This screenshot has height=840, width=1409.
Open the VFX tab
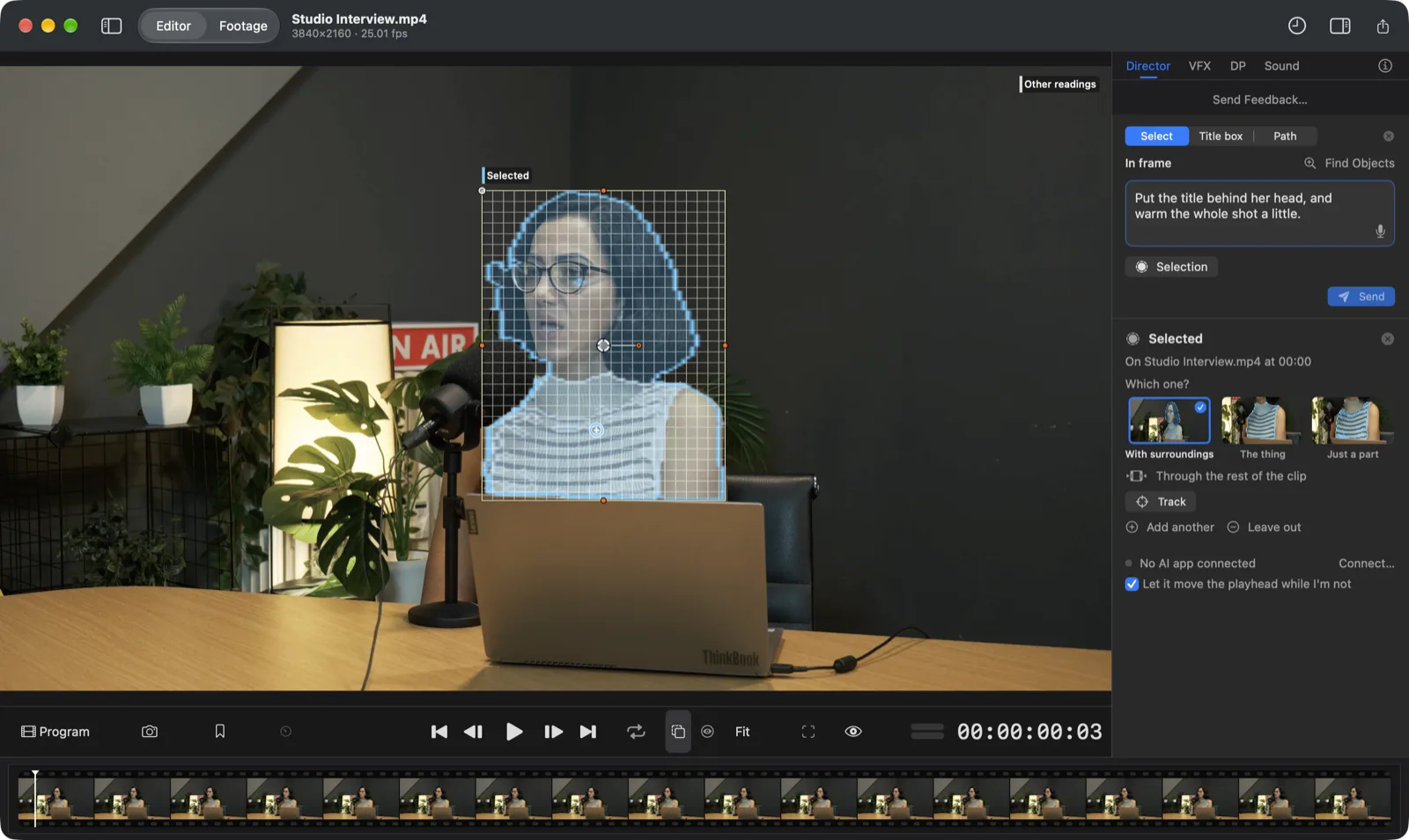tap(1199, 66)
